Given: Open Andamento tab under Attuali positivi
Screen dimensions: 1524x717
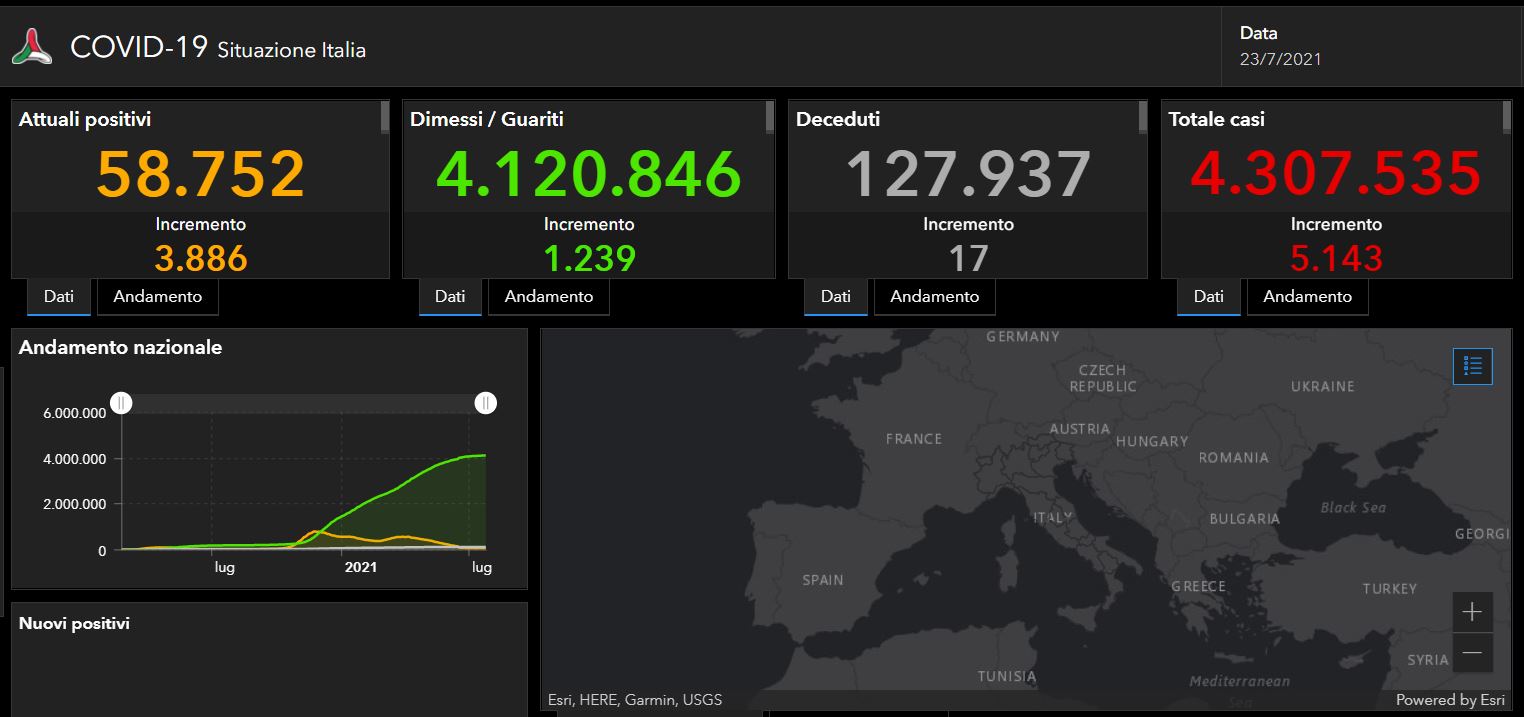Looking at the screenshot, I should click(157, 297).
